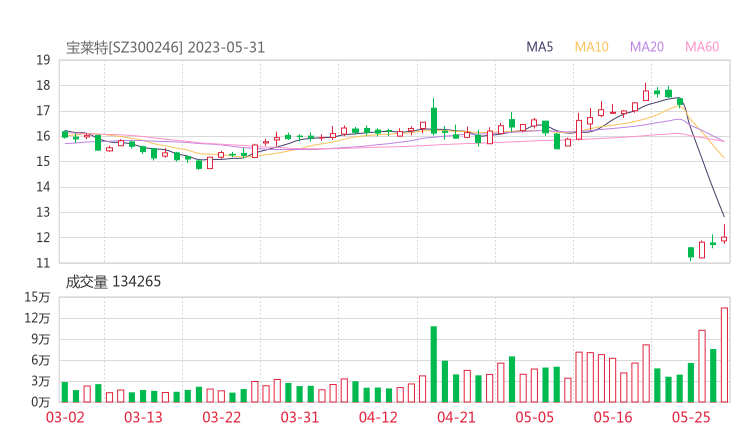The height and width of the screenshot is (440, 740).
Task: Click the MA10 legend label
Action: [x=591, y=47]
